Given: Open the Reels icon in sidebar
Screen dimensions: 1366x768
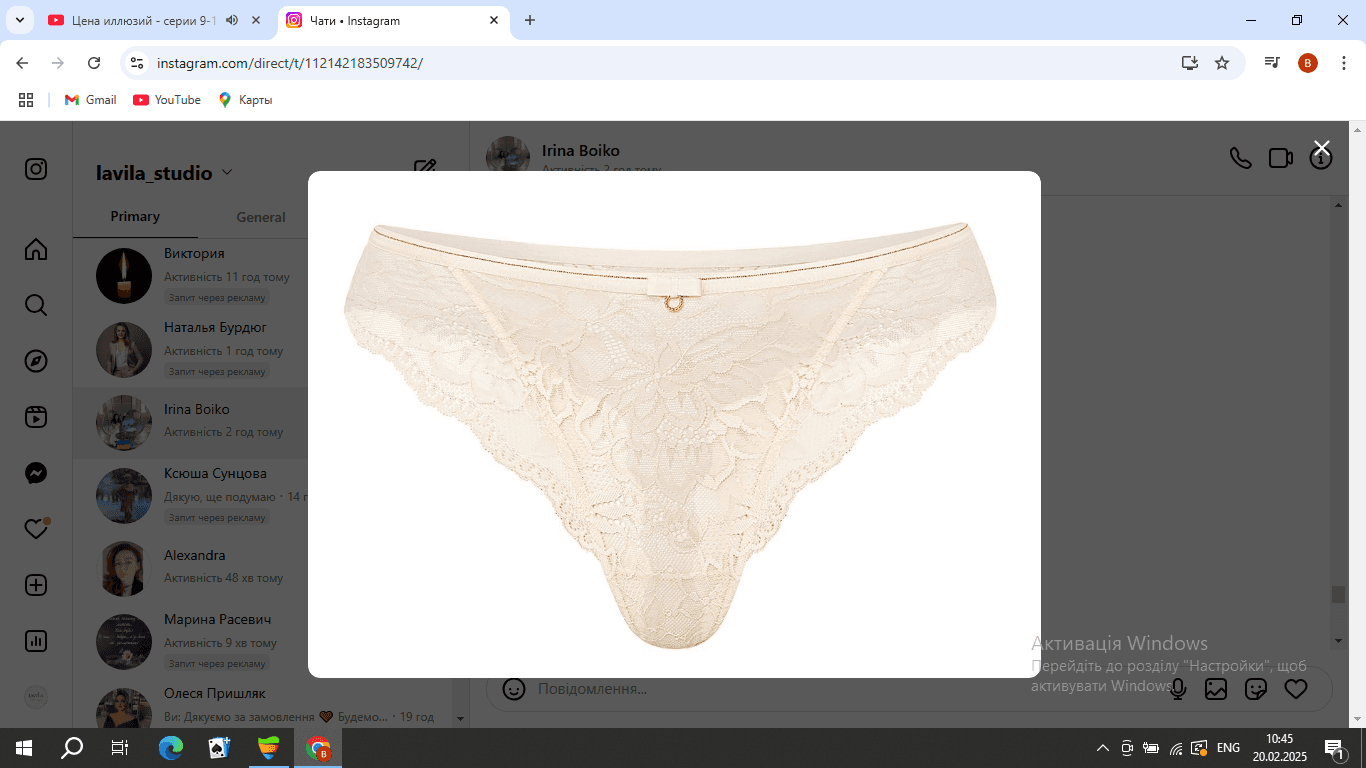Looking at the screenshot, I should click(36, 417).
